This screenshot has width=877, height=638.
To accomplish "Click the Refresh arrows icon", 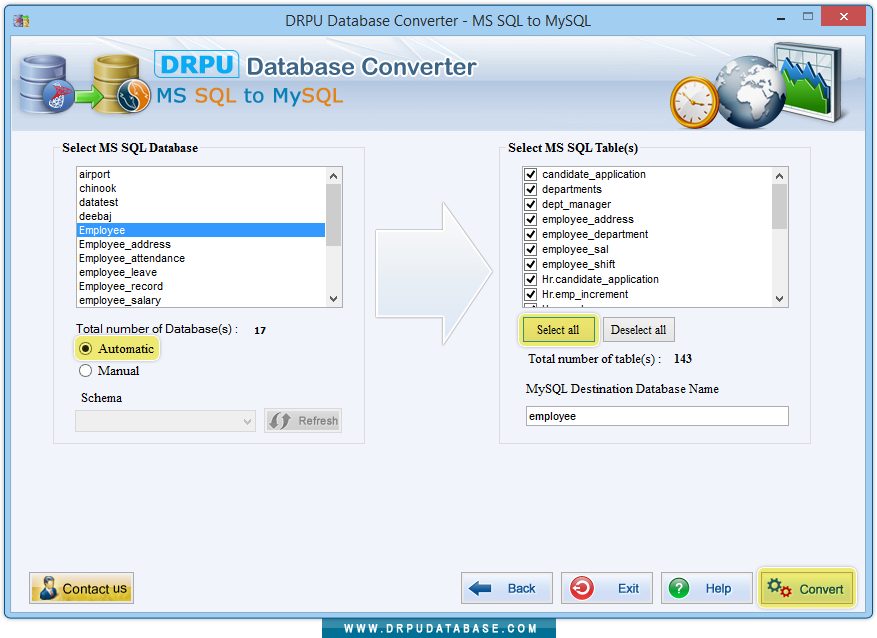I will 280,420.
